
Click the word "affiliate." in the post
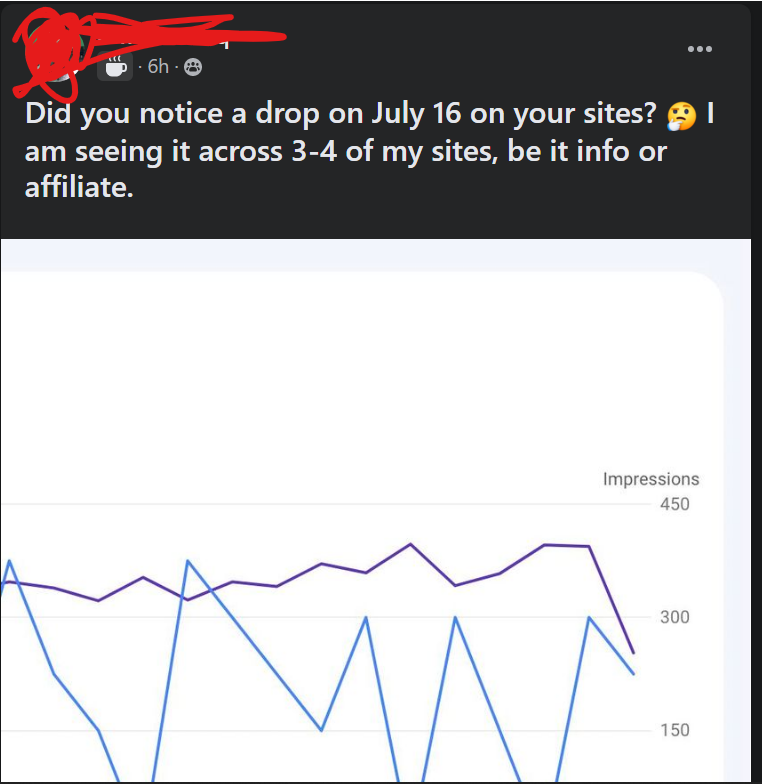click(79, 188)
